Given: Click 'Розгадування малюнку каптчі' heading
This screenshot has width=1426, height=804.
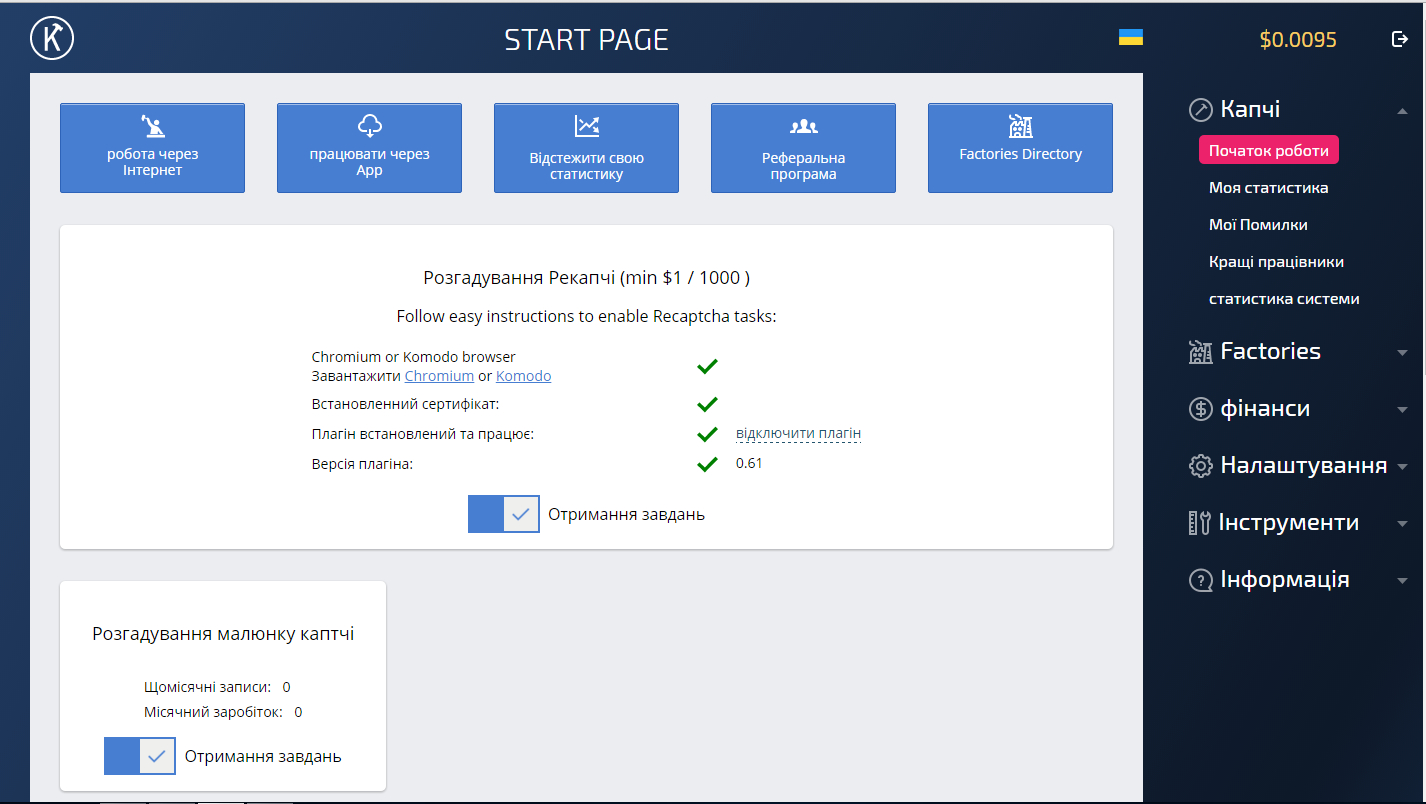Looking at the screenshot, I should 223,634.
